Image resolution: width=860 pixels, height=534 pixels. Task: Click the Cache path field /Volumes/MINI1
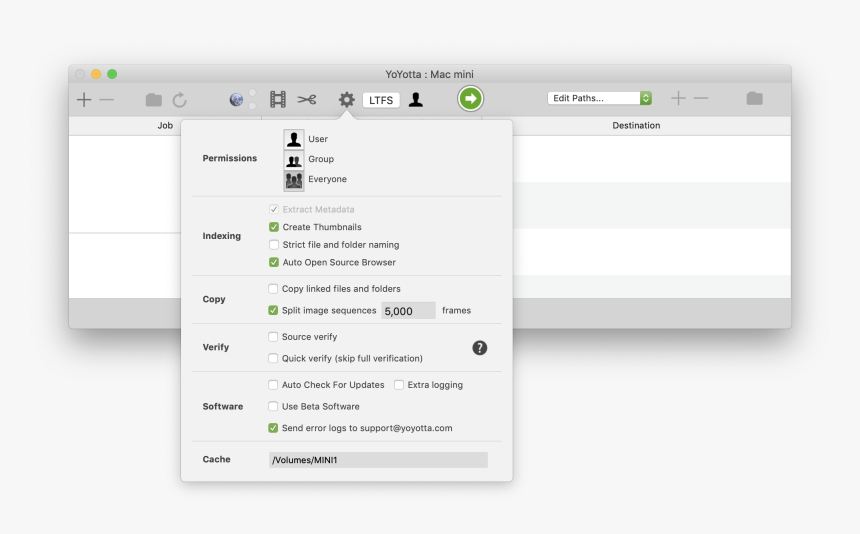(378, 460)
